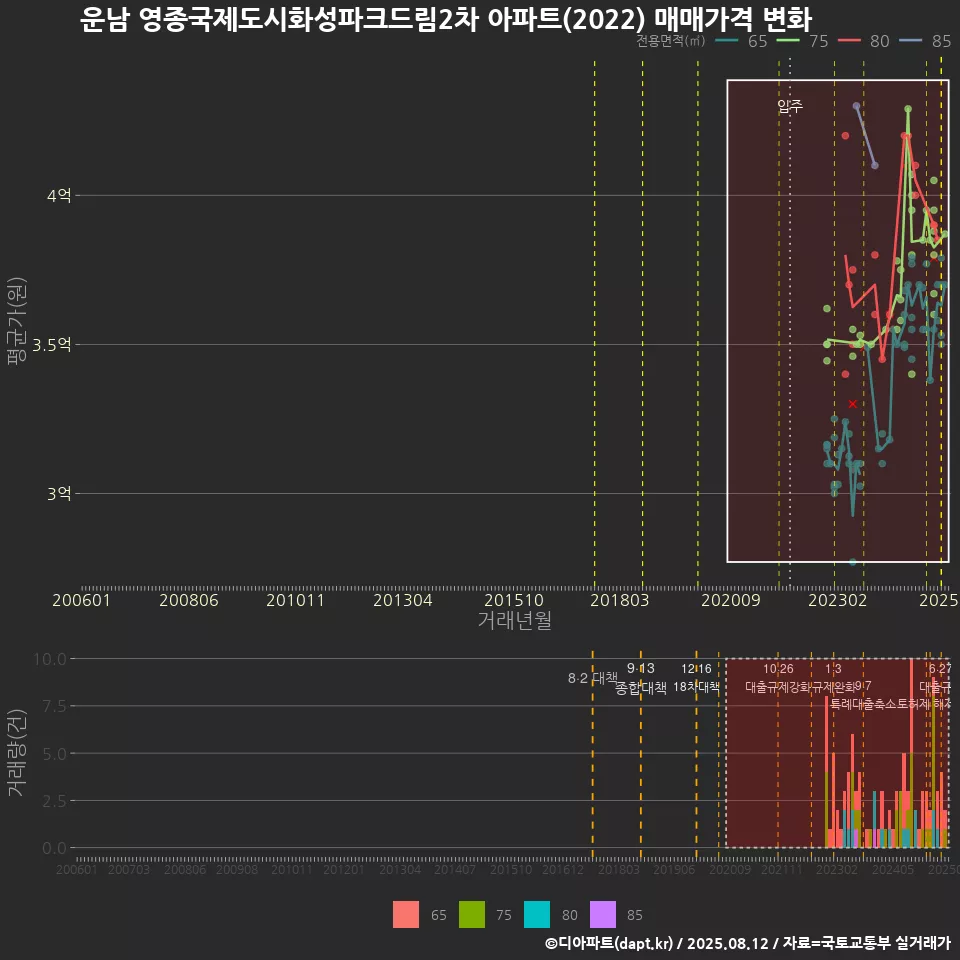Click the green 75 bar-legend swatch
The image size is (960, 960).
471,914
